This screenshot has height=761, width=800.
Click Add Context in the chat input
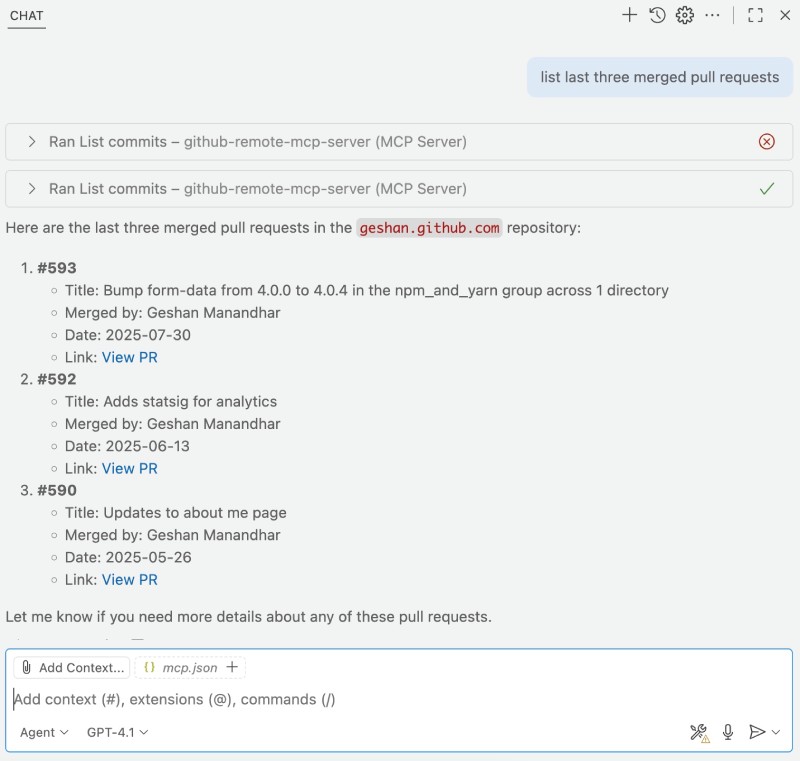click(73, 667)
